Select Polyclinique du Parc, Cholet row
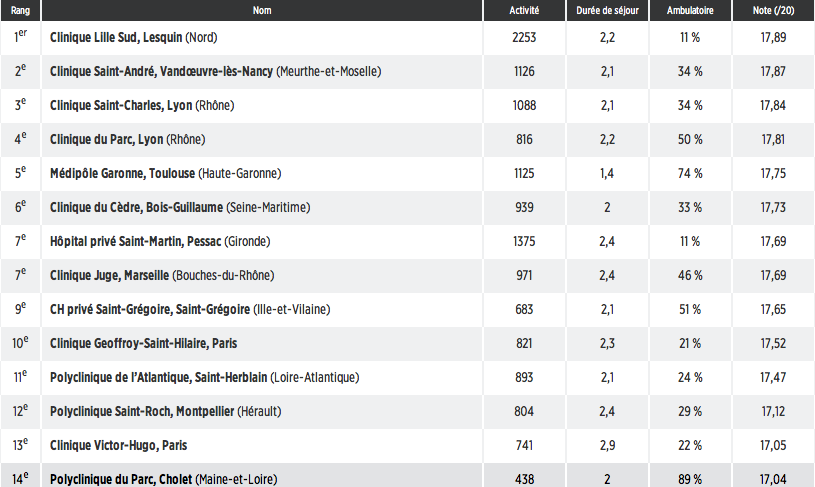Screen dimensions: 815x487 pos(408,476)
